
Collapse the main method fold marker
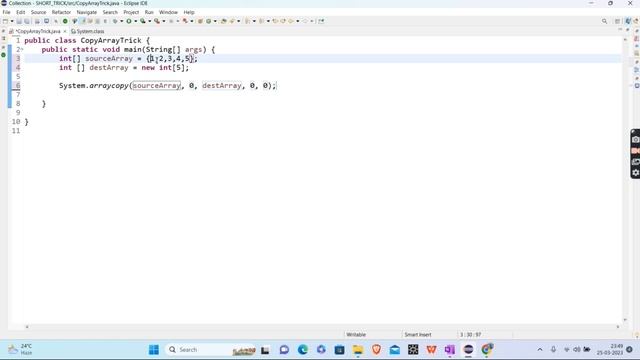[x=22, y=49]
